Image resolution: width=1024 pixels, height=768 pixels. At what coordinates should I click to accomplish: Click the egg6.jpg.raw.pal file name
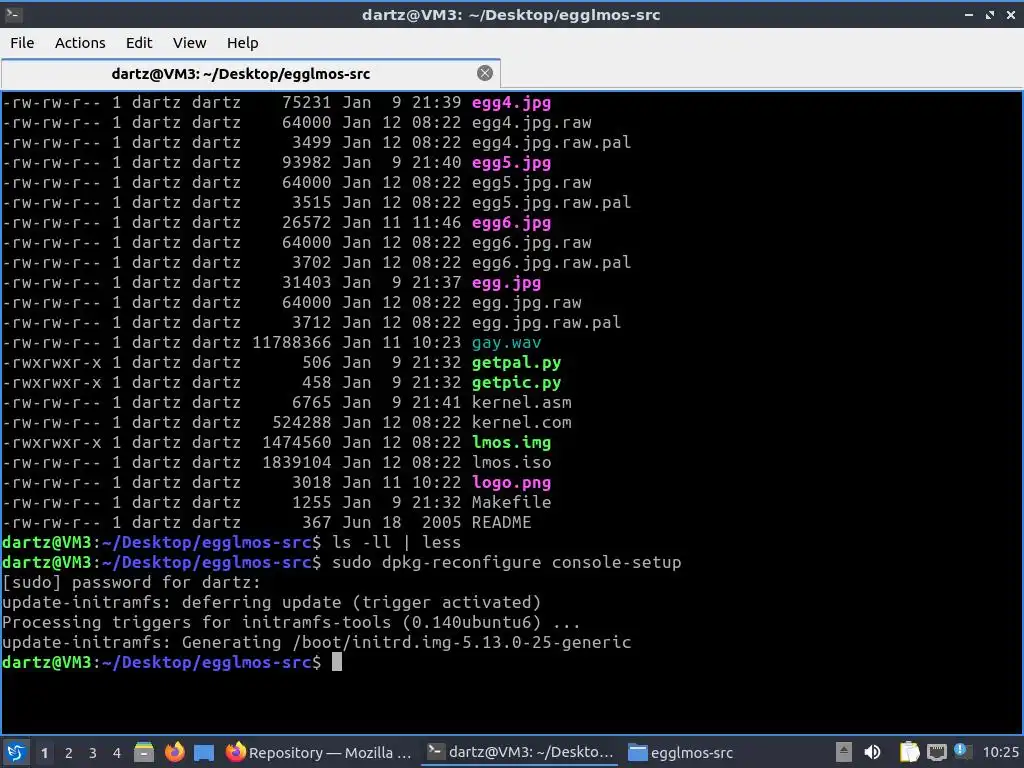(x=551, y=263)
